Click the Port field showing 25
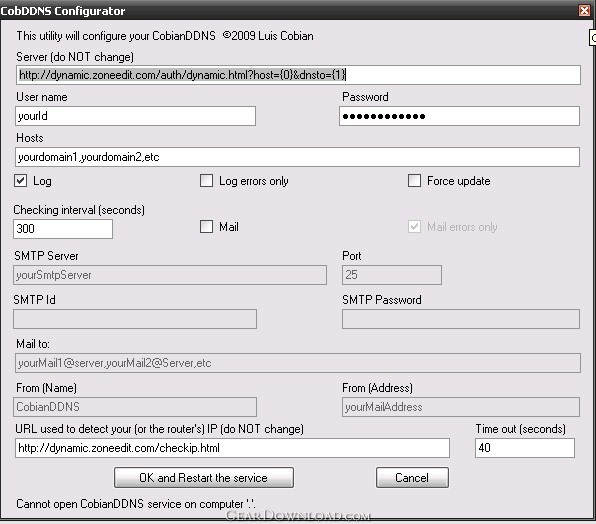This screenshot has height=524, width=596. (392, 275)
